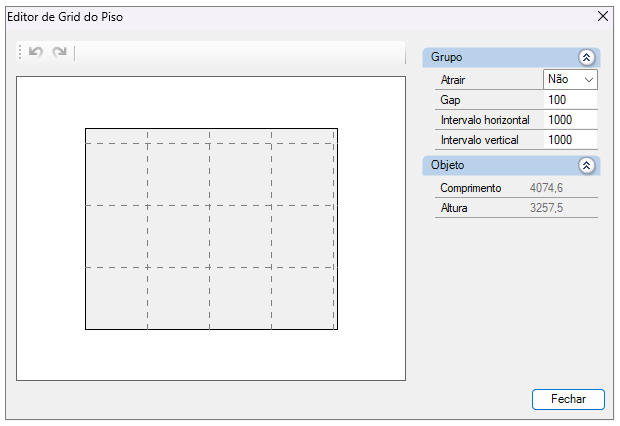The width and height of the screenshot is (620, 426).
Task: Click the Altura value field
Action: click(563, 208)
